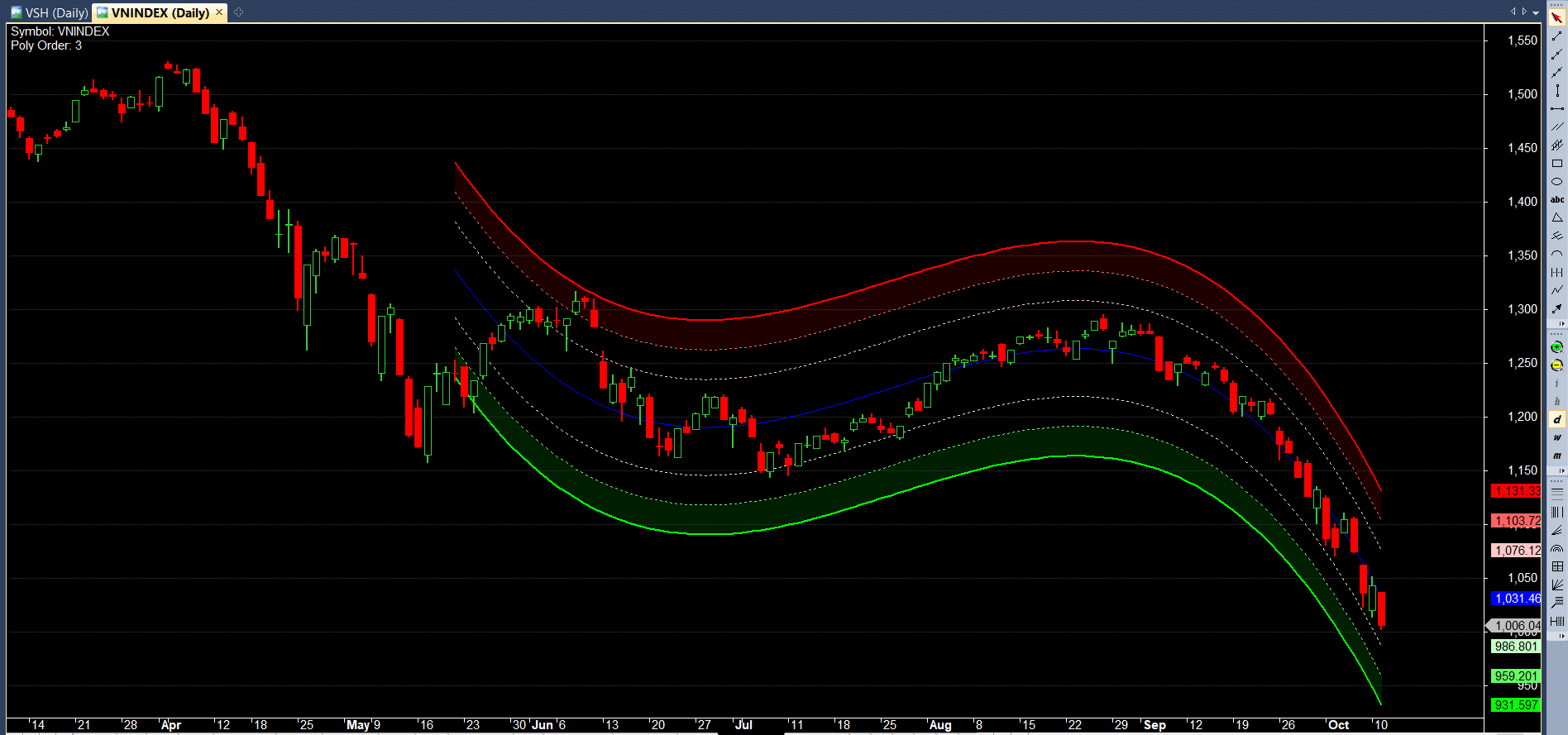
Task: Select the Fibonacci fan tool
Action: tap(1556, 530)
